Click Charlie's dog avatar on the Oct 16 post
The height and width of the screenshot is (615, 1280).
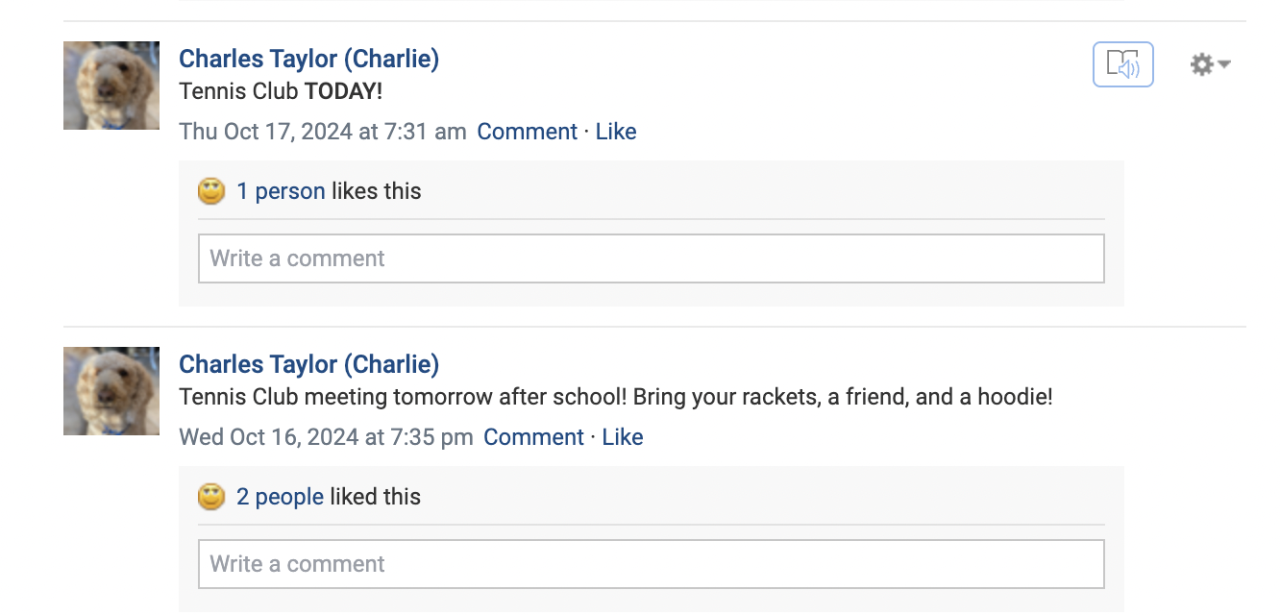click(111, 391)
